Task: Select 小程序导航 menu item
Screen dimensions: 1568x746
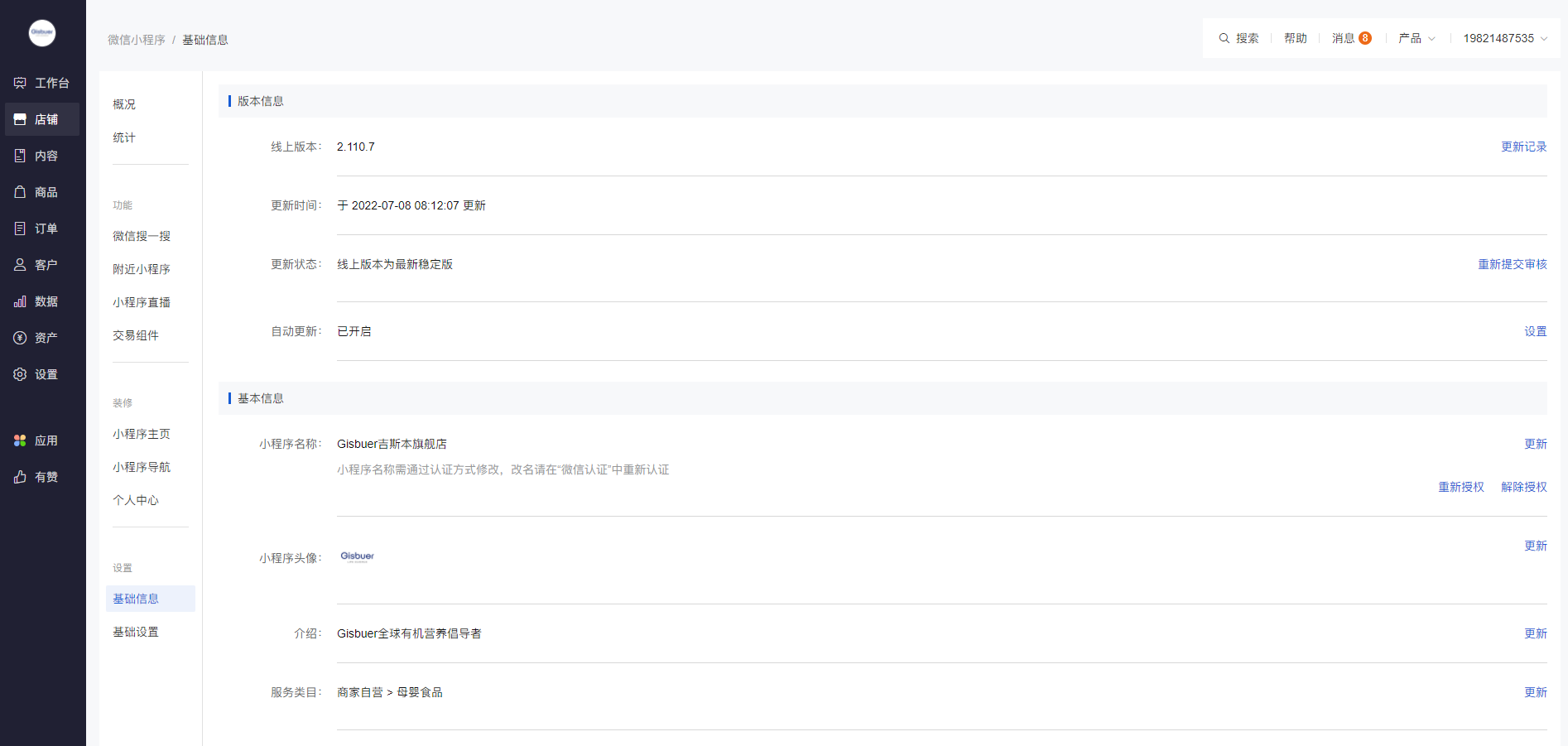Action: pos(142,467)
